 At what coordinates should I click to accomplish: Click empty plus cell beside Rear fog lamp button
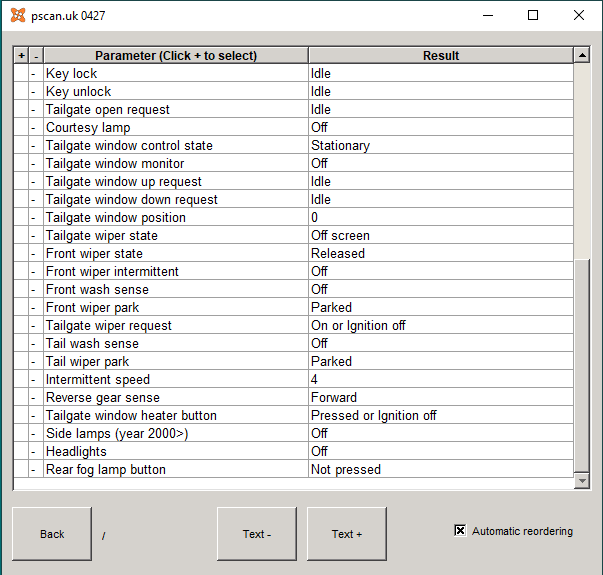point(21,469)
